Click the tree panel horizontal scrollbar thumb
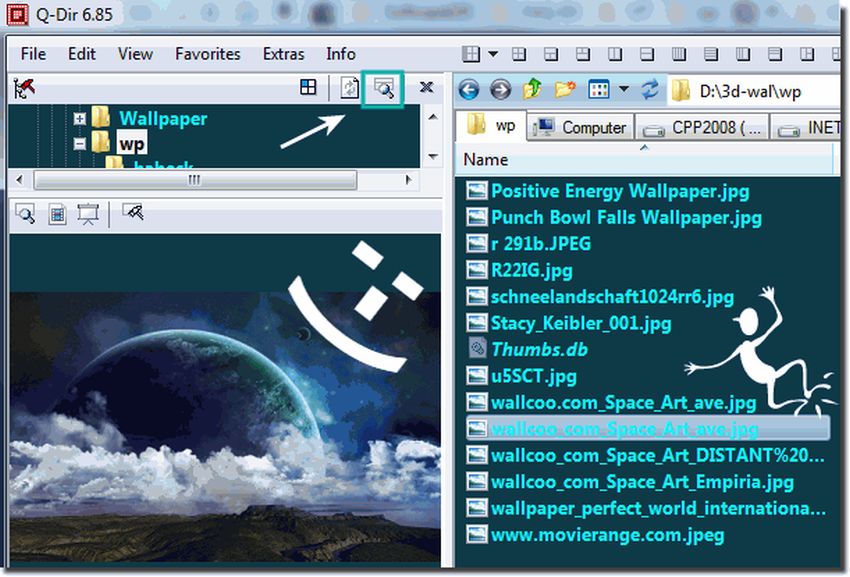 click(194, 180)
